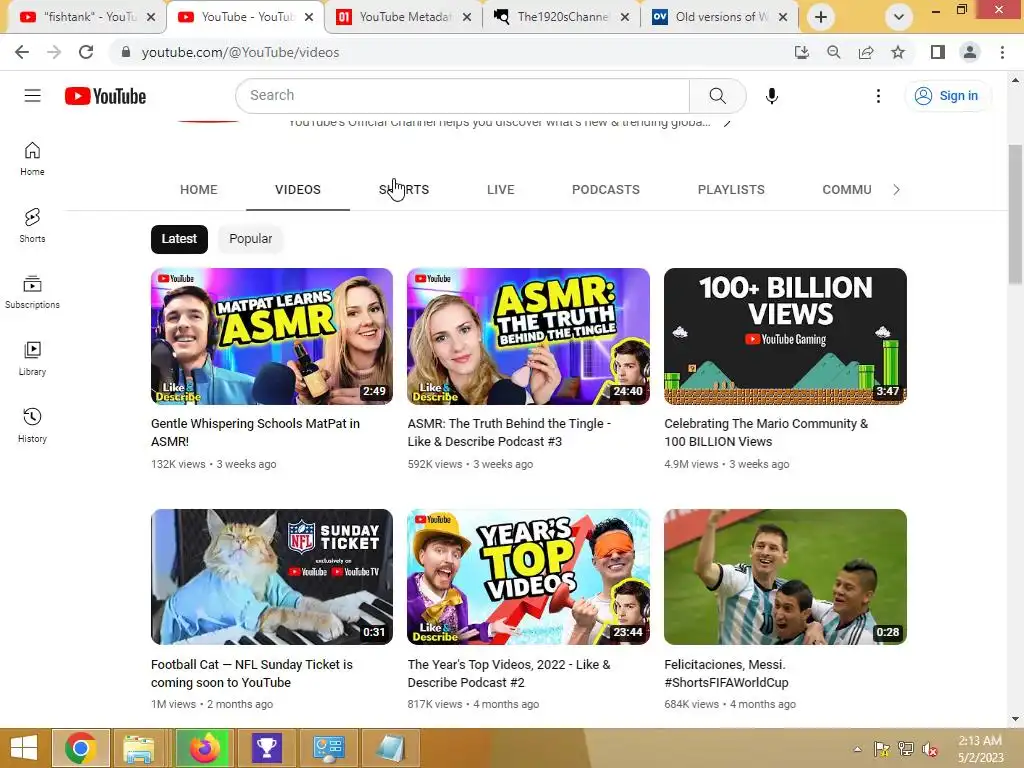Open title Gentle Whispering Schools MatPat in ASMR!
This screenshot has height=768, width=1024.
(255, 432)
